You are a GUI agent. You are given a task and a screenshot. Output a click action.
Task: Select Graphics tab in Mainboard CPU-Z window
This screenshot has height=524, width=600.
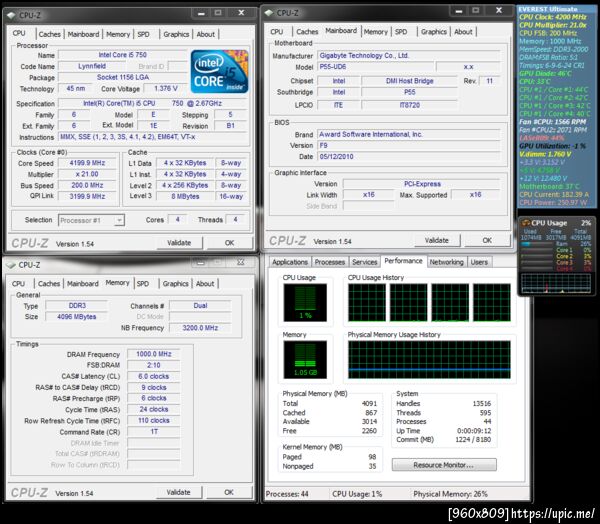434,32
